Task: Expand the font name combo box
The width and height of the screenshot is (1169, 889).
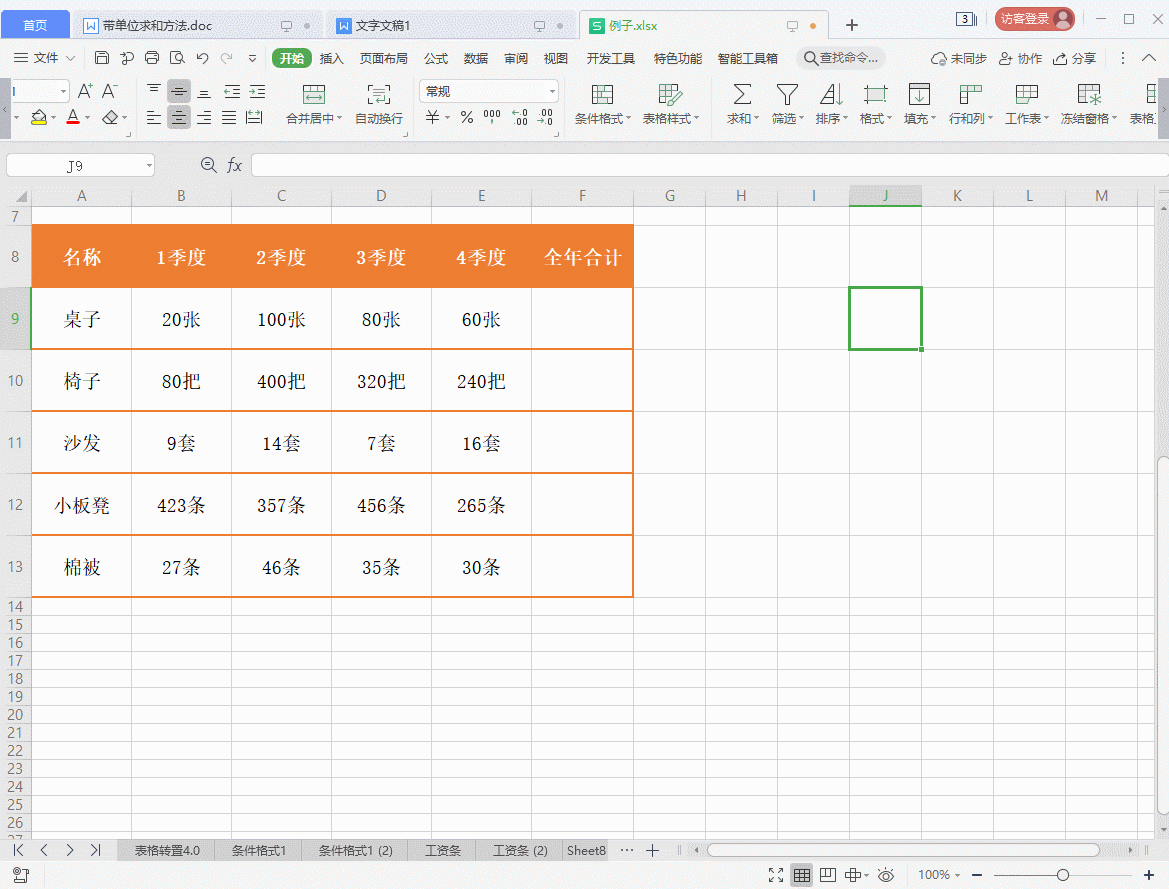Action: click(64, 90)
